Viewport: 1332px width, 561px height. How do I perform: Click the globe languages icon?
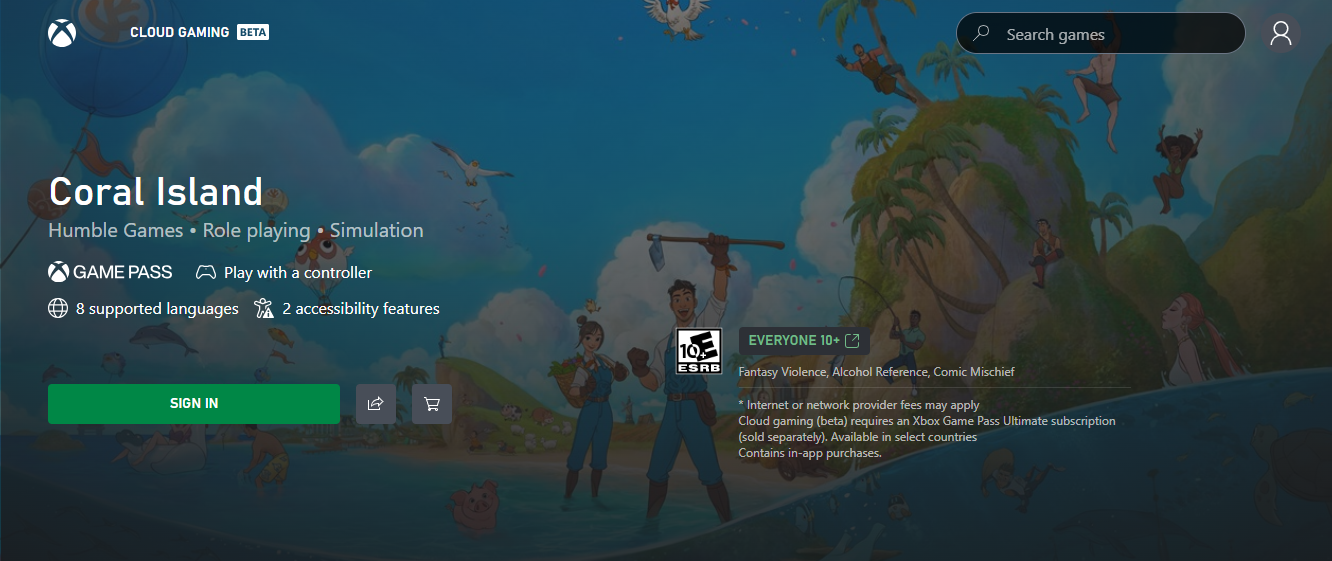pos(58,309)
